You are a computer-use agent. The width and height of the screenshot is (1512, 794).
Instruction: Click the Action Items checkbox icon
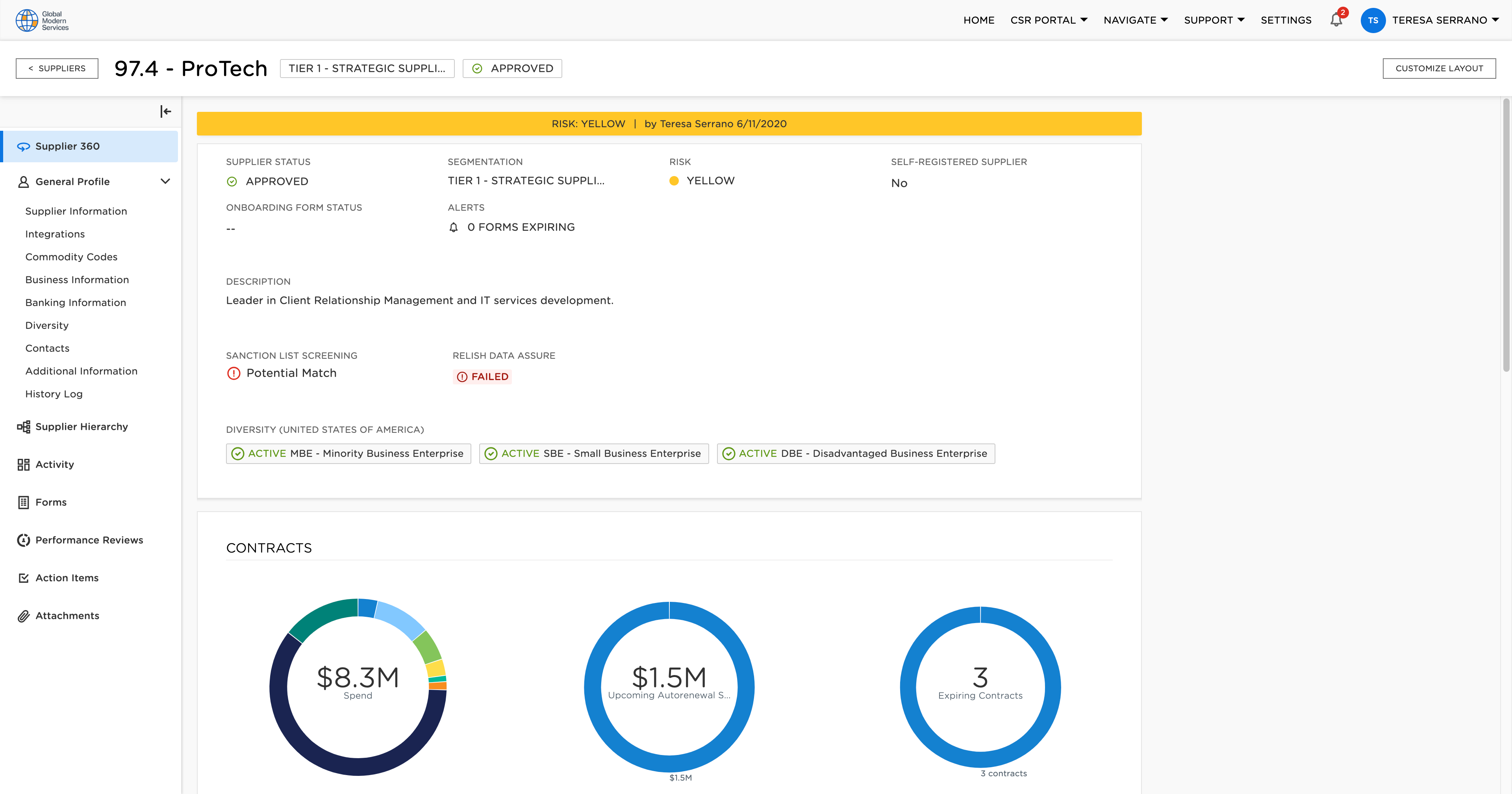(24, 578)
